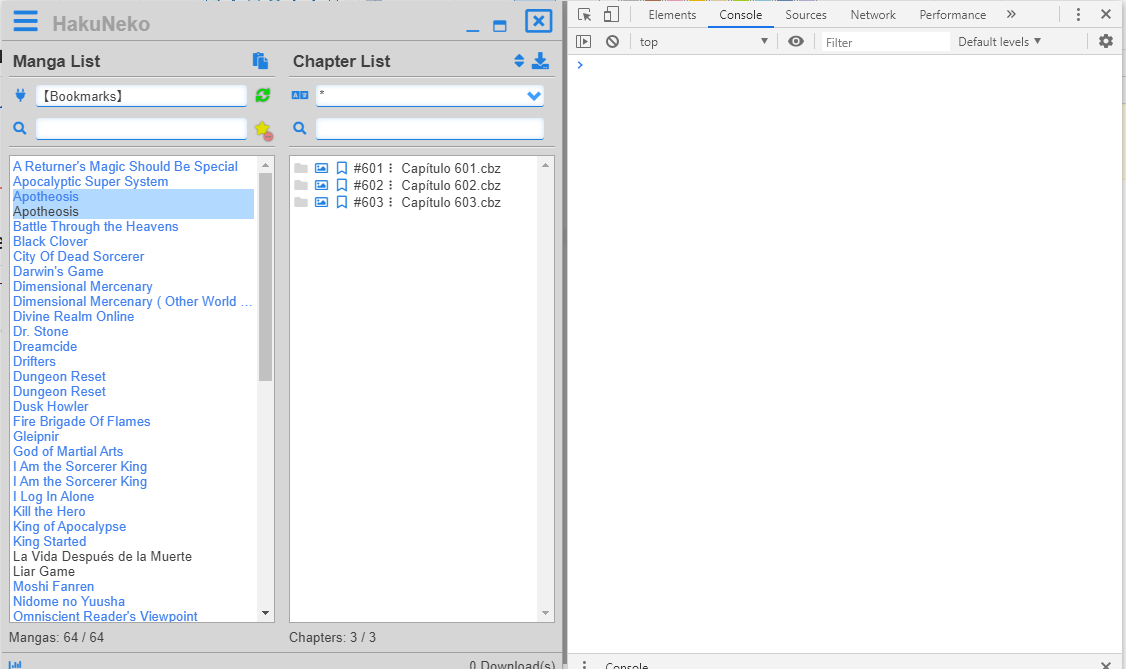Click manga list scroll down arrow
This screenshot has width=1126, height=669.
266,613
